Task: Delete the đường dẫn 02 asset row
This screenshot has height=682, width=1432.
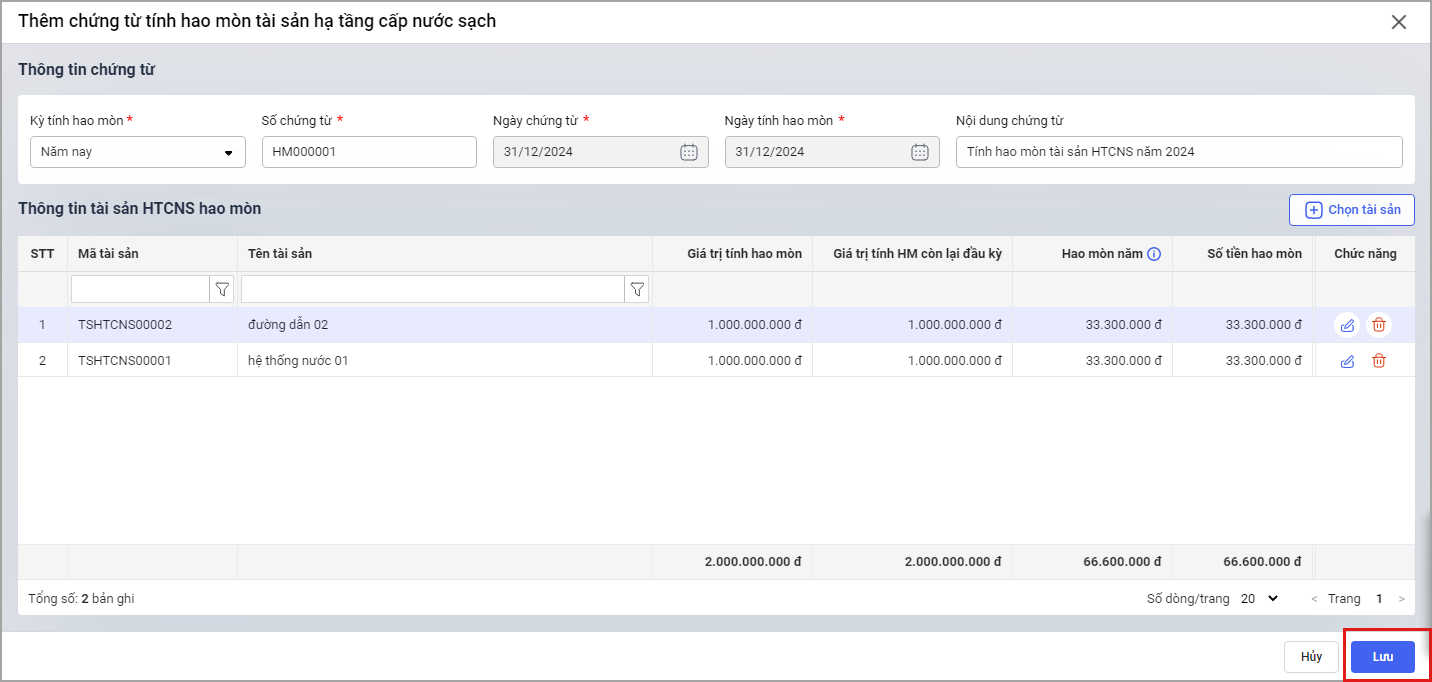Action: pos(1379,325)
